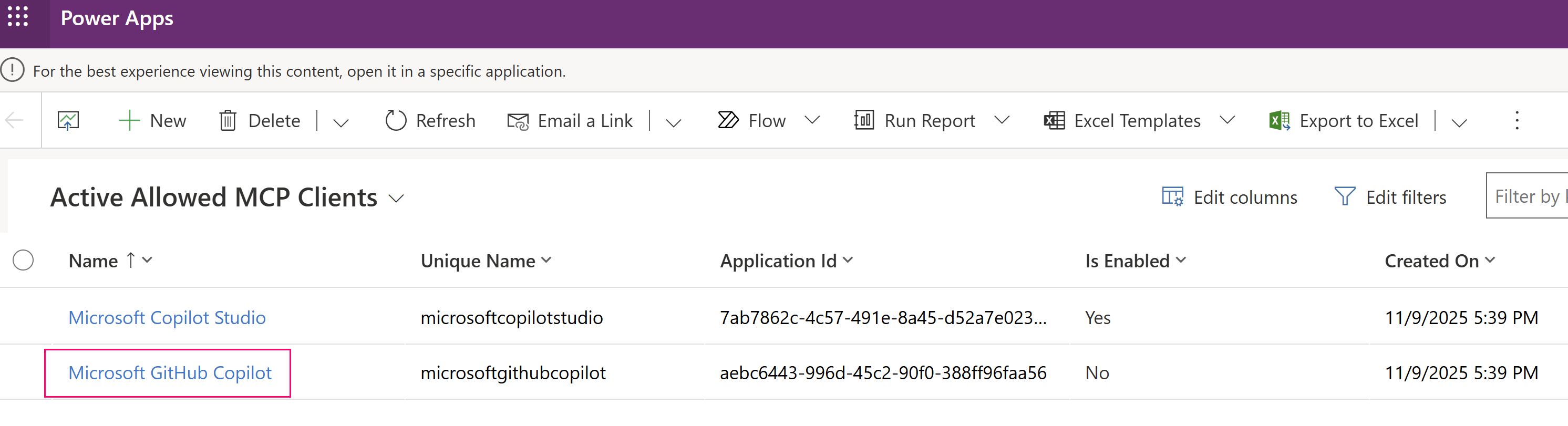Image resolution: width=1568 pixels, height=426 pixels.
Task: Open the Run Report dropdown
Action: (x=1002, y=120)
